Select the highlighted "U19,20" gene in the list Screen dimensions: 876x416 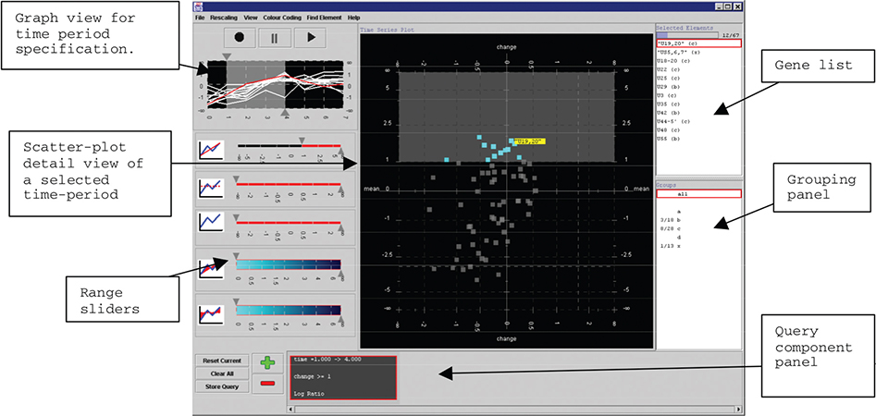click(698, 43)
